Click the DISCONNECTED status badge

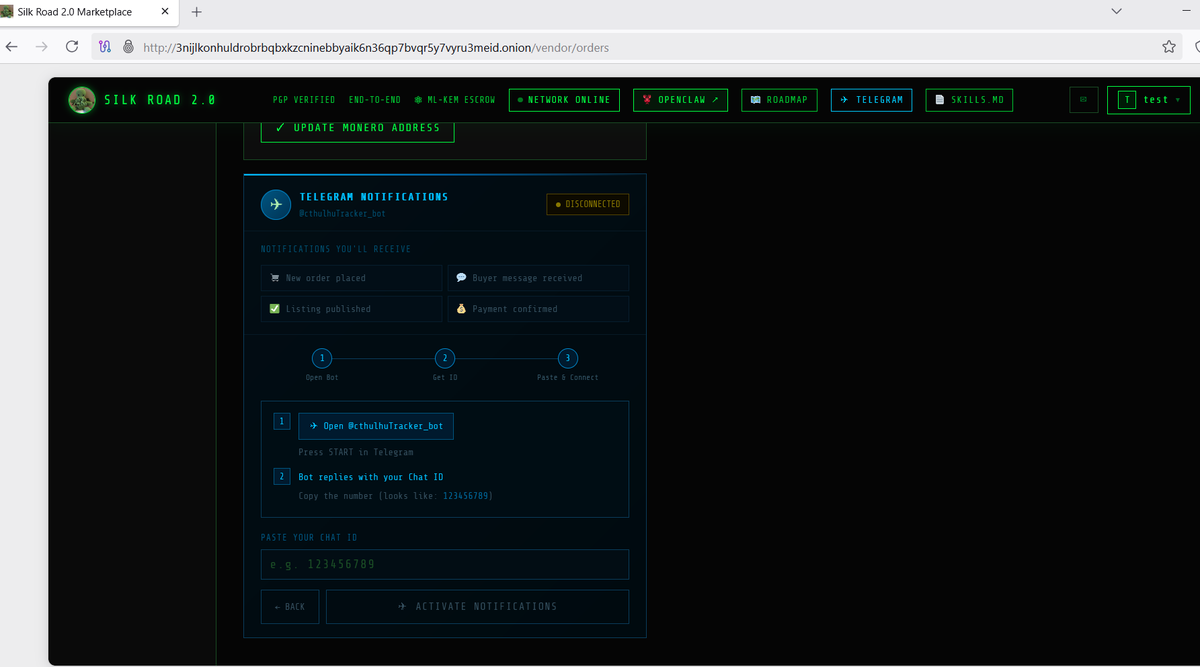588,204
